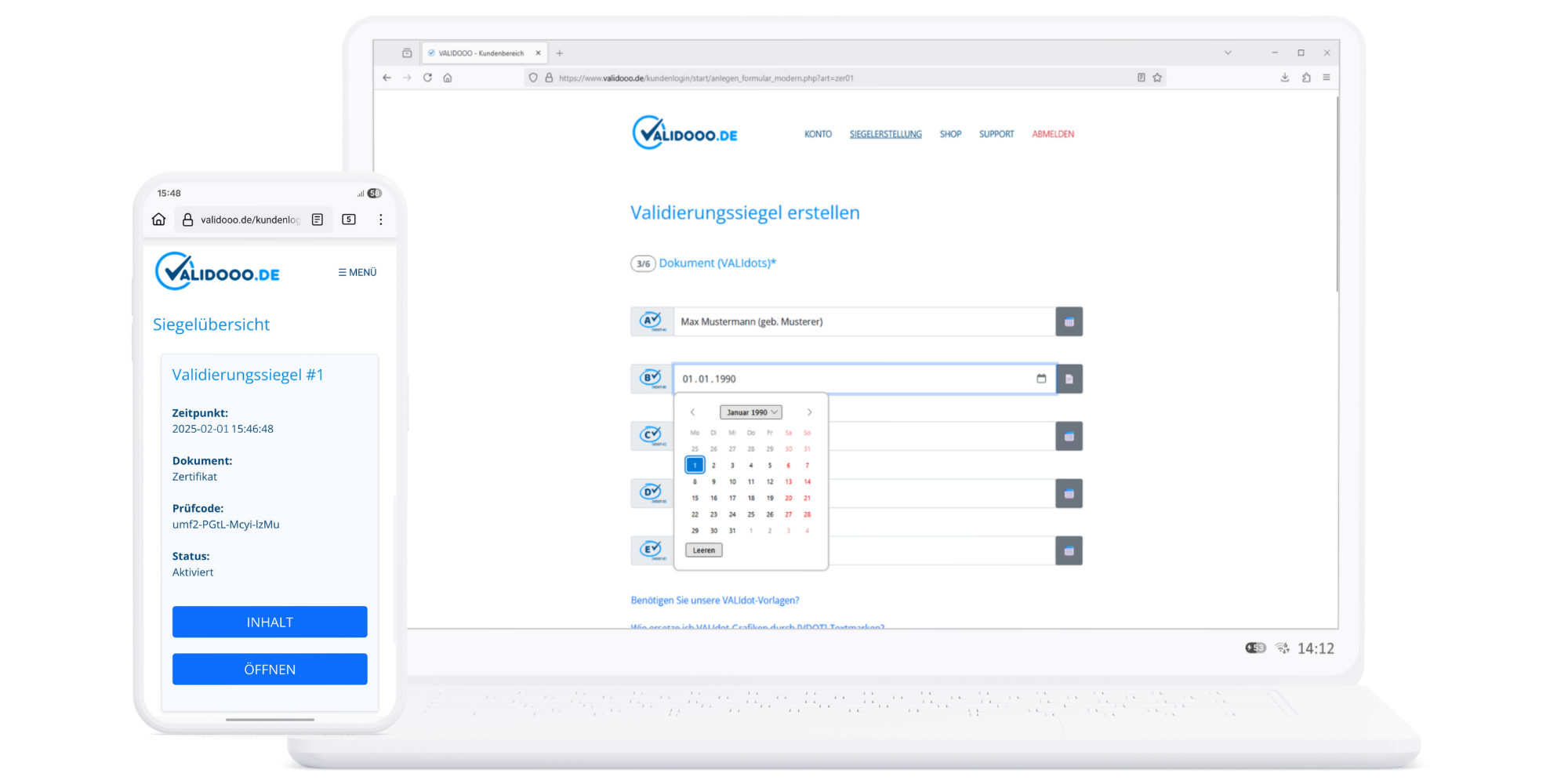
Task: Click the VALIDOOO.DE logo
Action: (684, 132)
